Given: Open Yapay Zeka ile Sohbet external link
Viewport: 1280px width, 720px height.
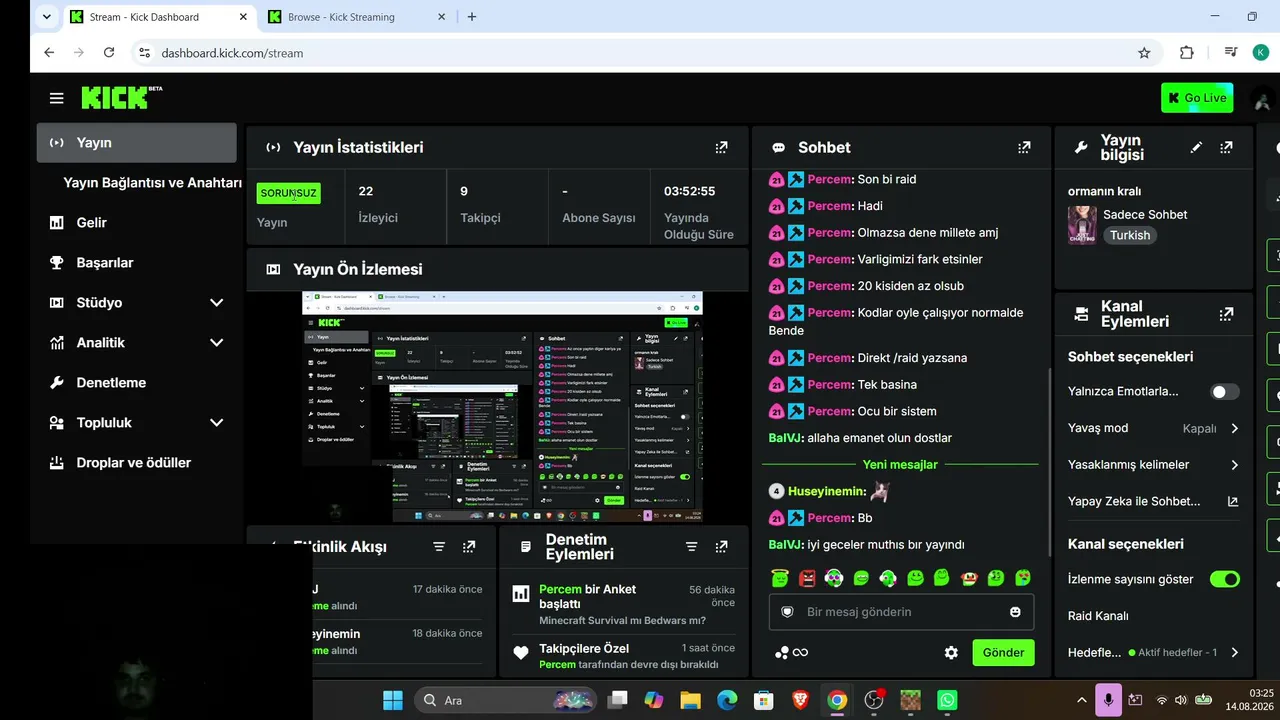Looking at the screenshot, I should coord(1233,502).
